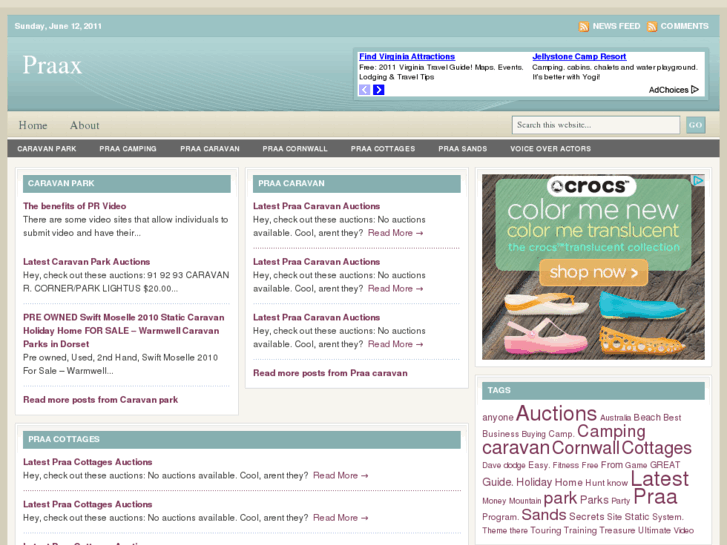Open Latest Caravan Park Auctions post
The image size is (727, 545).
coord(87,262)
